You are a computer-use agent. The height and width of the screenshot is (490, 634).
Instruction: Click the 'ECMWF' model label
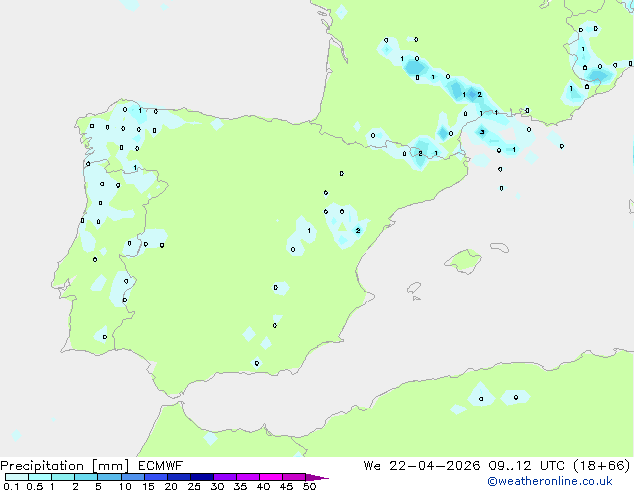[x=160, y=466]
